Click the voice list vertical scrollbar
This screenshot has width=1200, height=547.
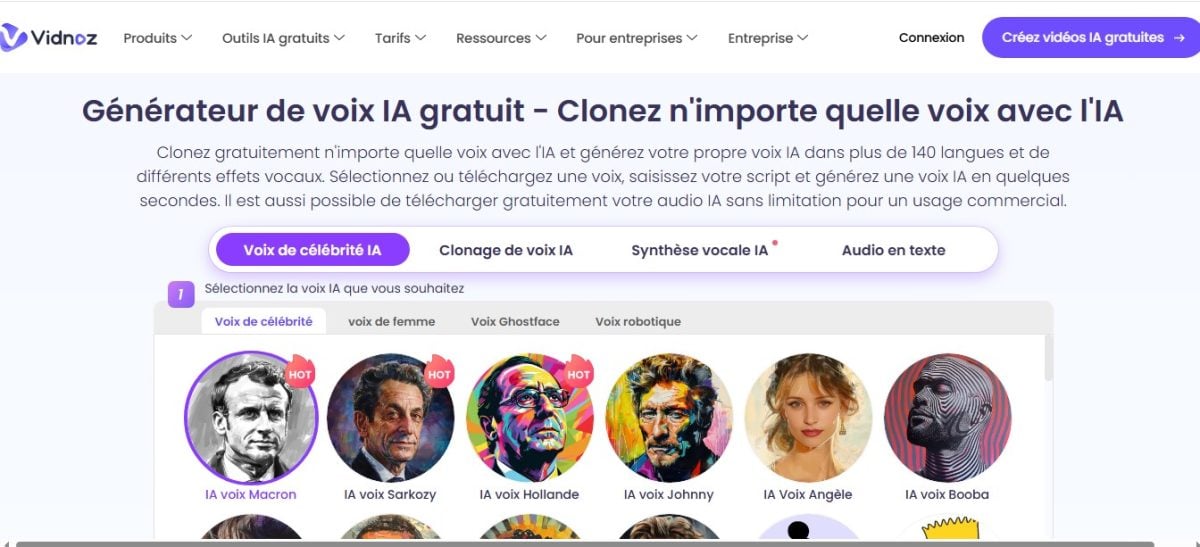tap(1048, 360)
